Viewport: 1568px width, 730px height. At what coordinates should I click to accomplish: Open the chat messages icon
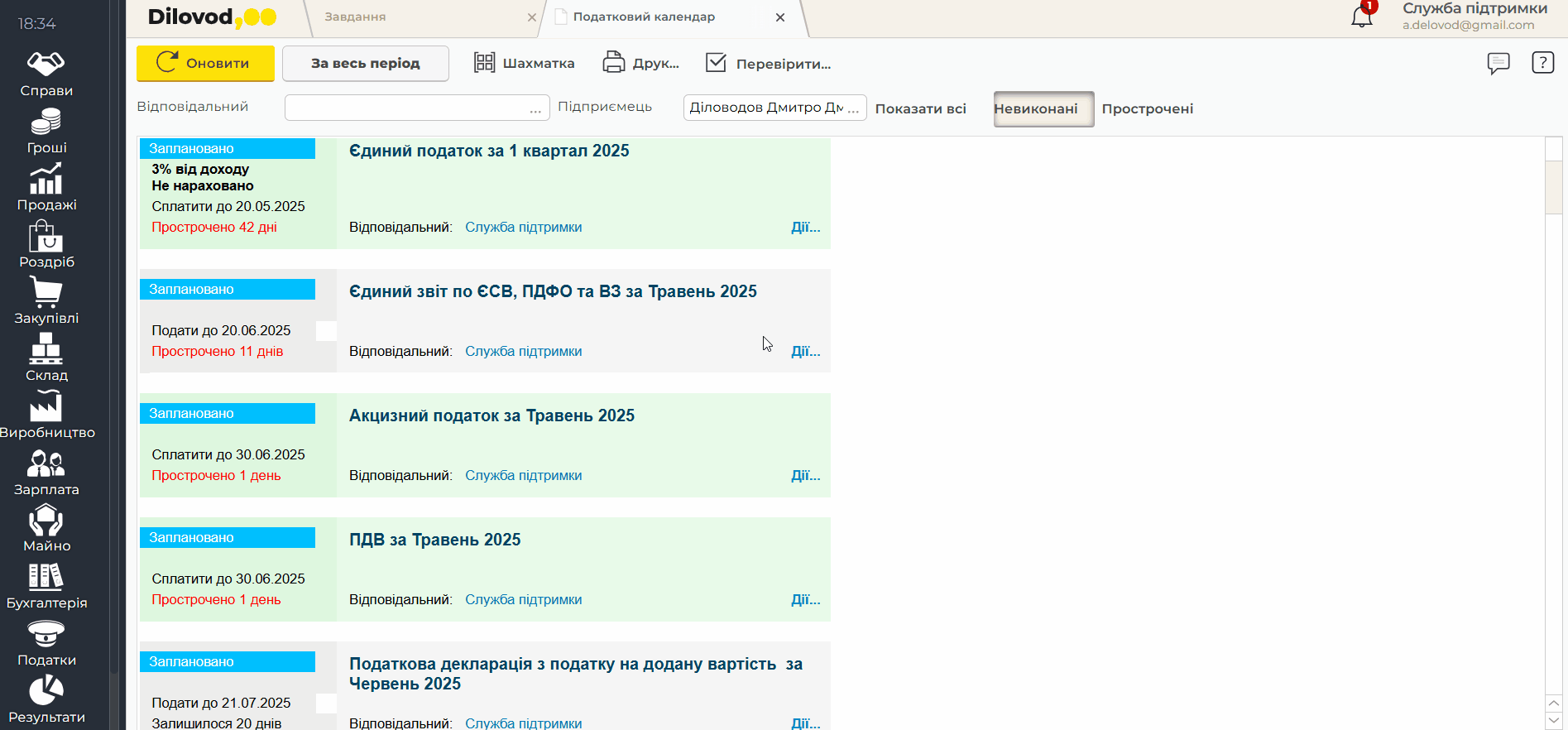coord(1498,63)
